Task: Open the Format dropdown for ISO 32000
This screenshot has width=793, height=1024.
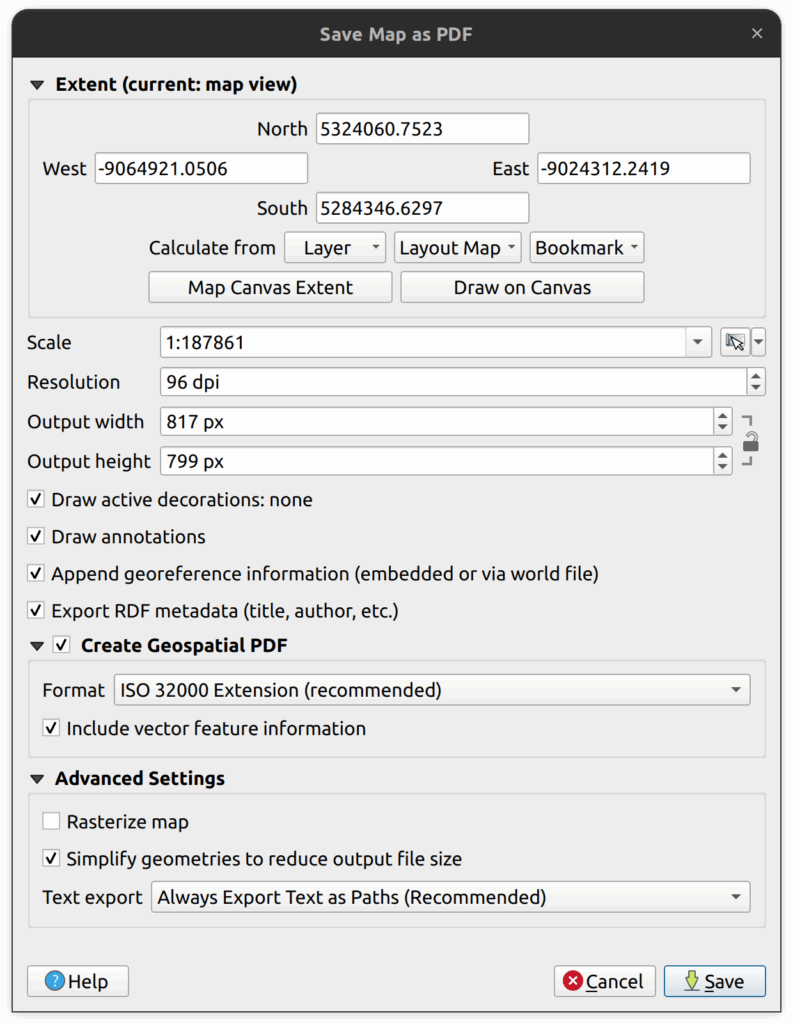Action: click(x=431, y=690)
